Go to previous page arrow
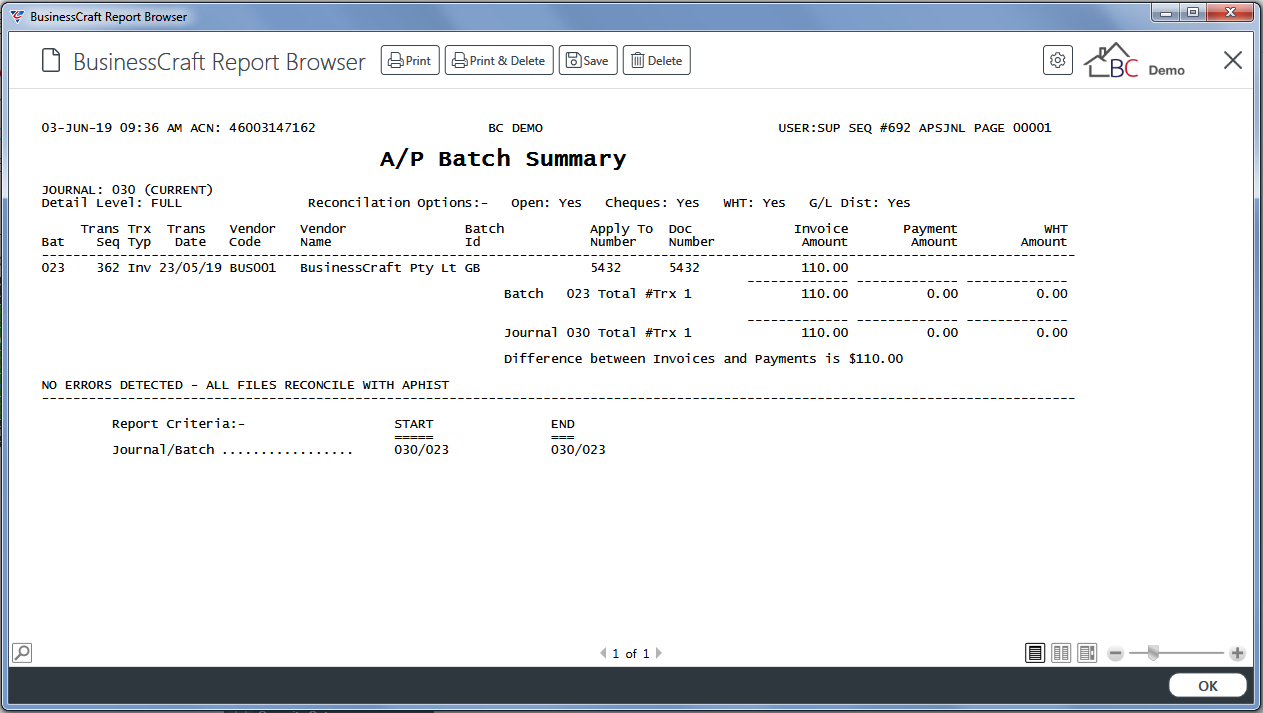The image size is (1263, 713). pos(603,653)
